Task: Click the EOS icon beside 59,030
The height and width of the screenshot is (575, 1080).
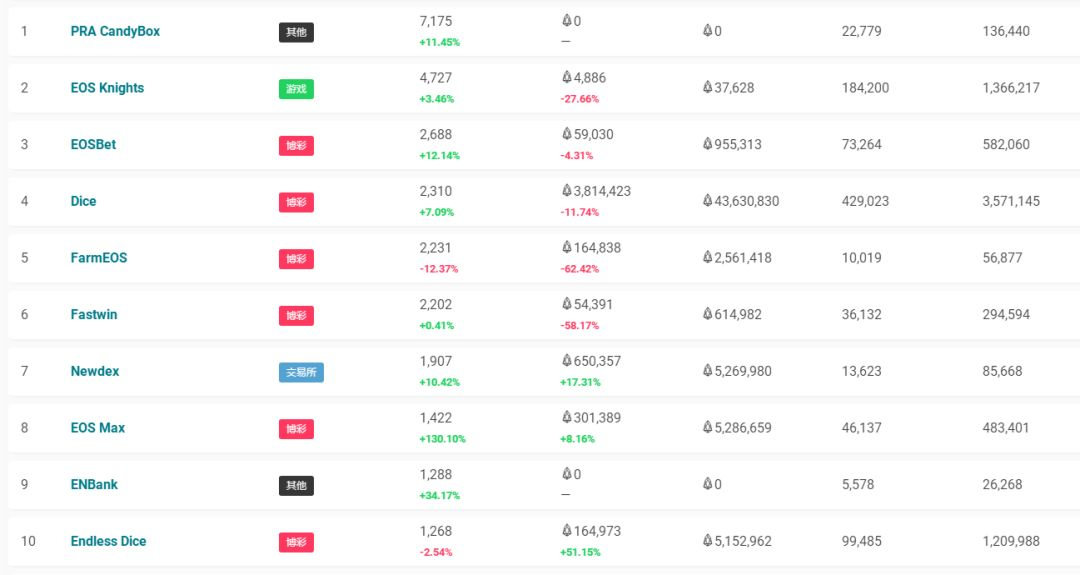Action: [567, 133]
